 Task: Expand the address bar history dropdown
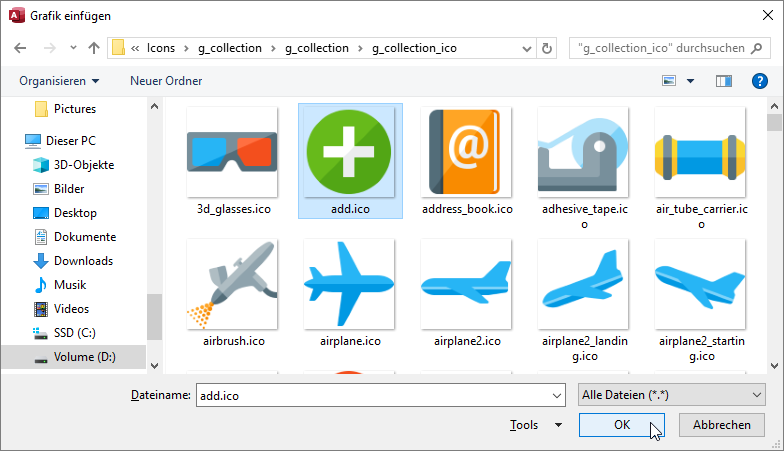526,48
